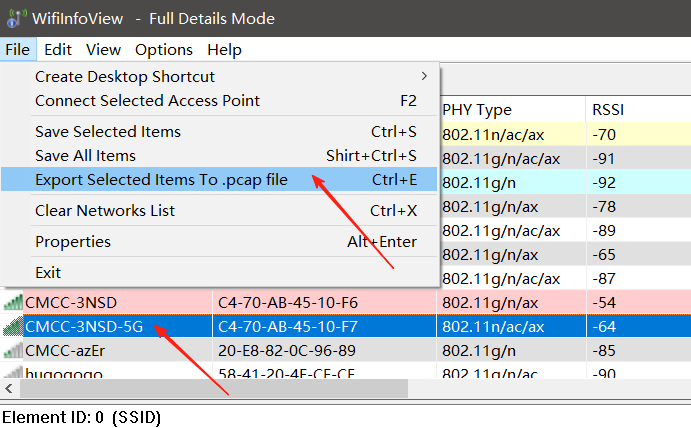Image resolution: width=691 pixels, height=428 pixels.
Task: Choose Clear Networks List
Action: [x=219, y=210]
